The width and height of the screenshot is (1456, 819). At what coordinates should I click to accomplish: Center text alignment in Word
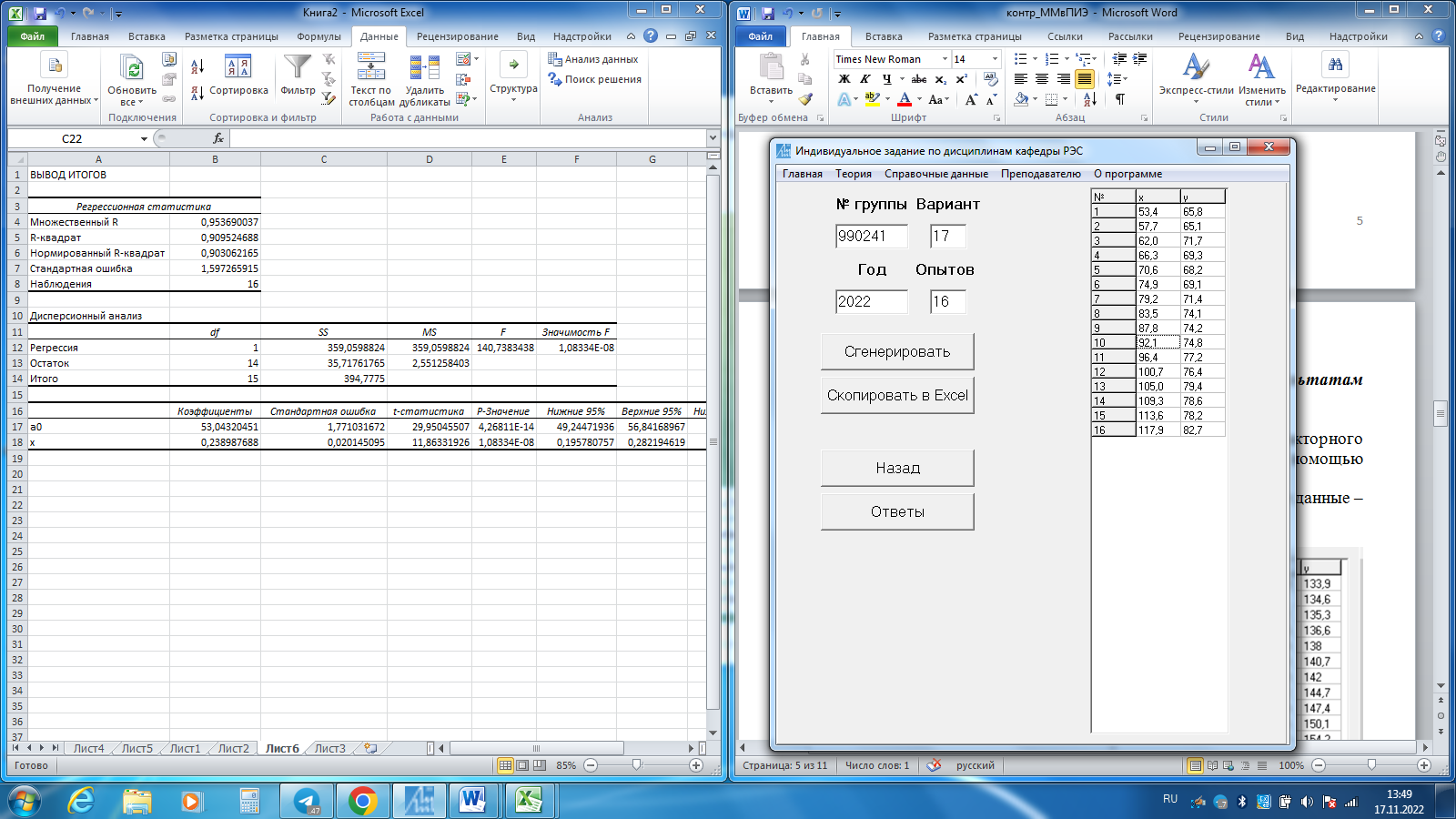pyautogui.click(x=1042, y=79)
